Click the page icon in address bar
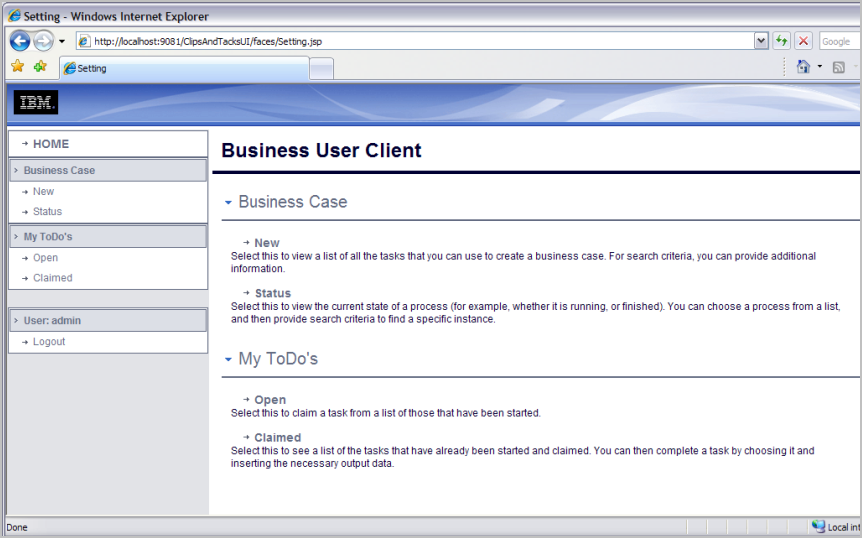862x538 pixels. (x=84, y=41)
